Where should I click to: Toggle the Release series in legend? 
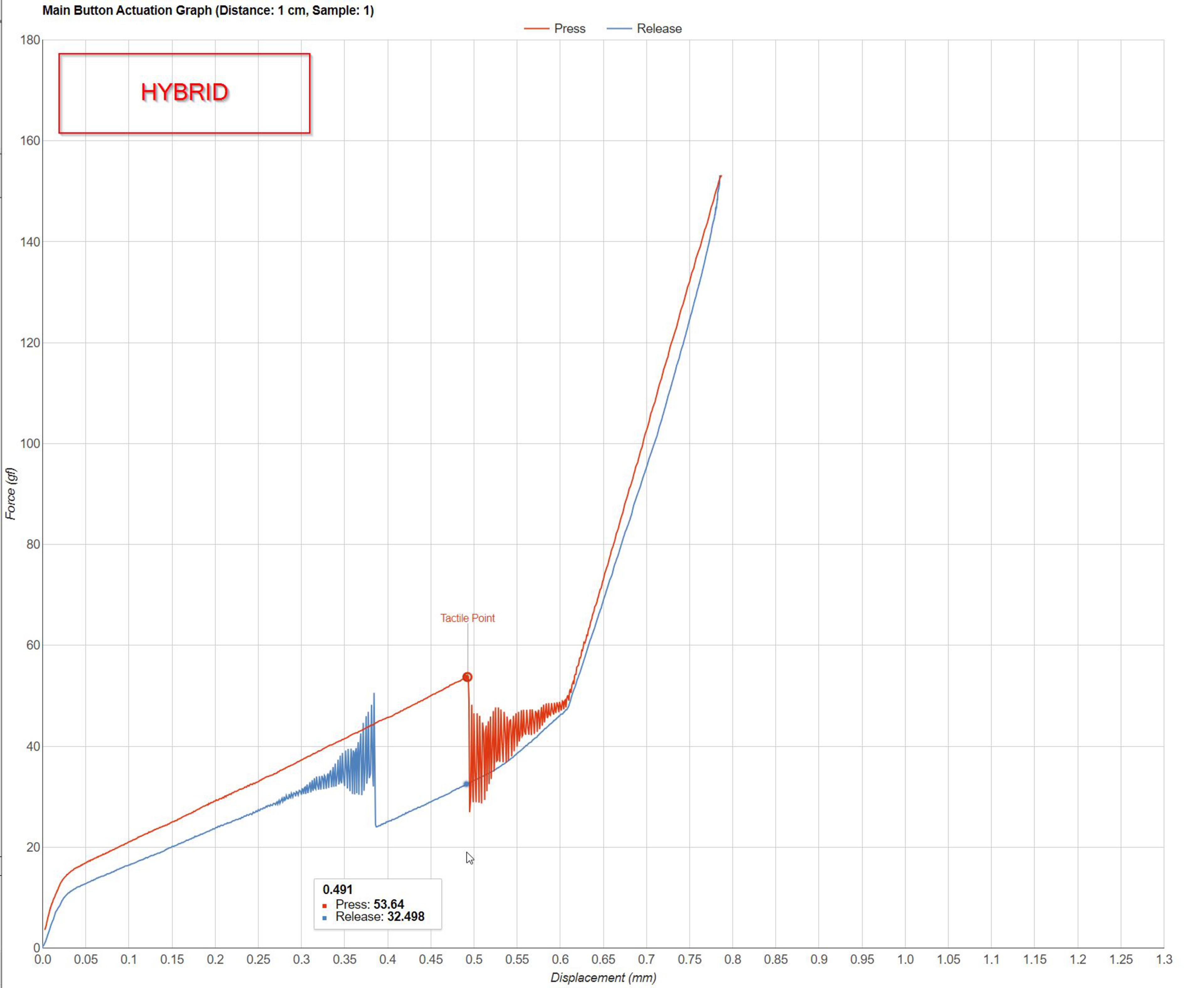(x=659, y=29)
